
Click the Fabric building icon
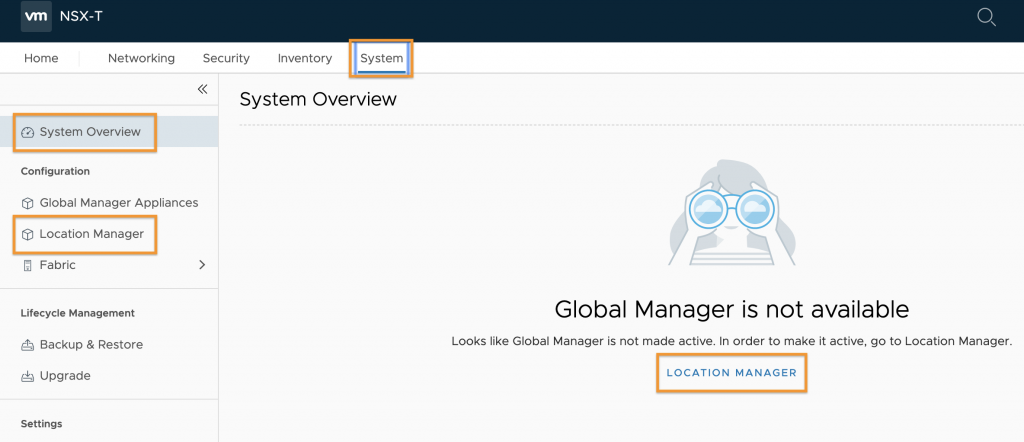pos(27,265)
